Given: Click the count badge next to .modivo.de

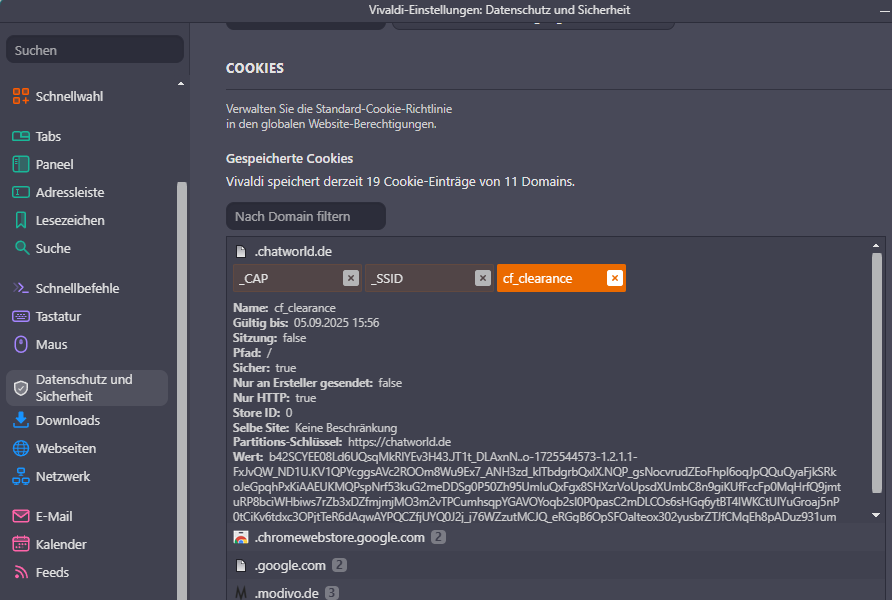Looking at the screenshot, I should coord(332,593).
